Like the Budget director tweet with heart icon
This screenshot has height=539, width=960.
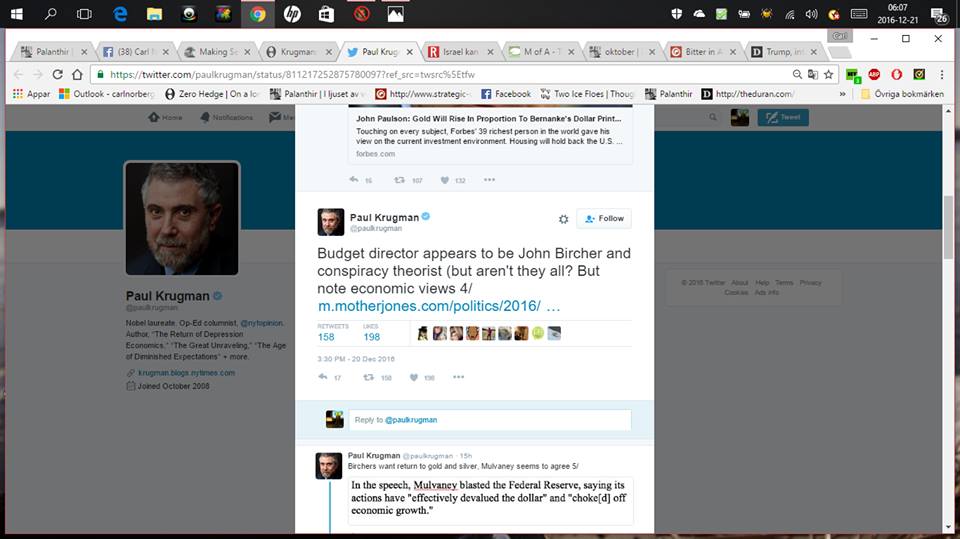[415, 377]
